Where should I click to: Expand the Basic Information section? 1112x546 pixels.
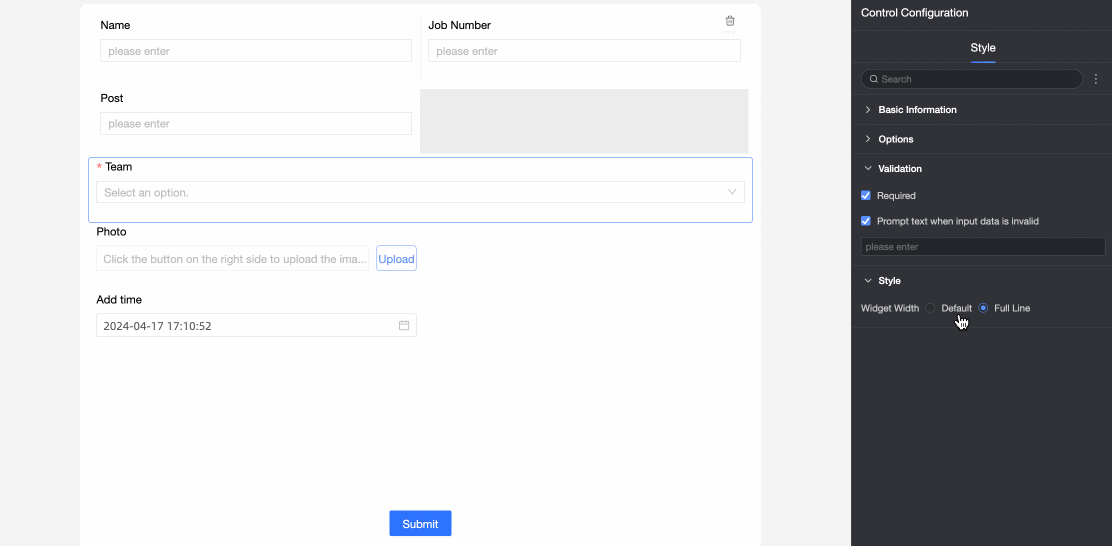point(868,110)
